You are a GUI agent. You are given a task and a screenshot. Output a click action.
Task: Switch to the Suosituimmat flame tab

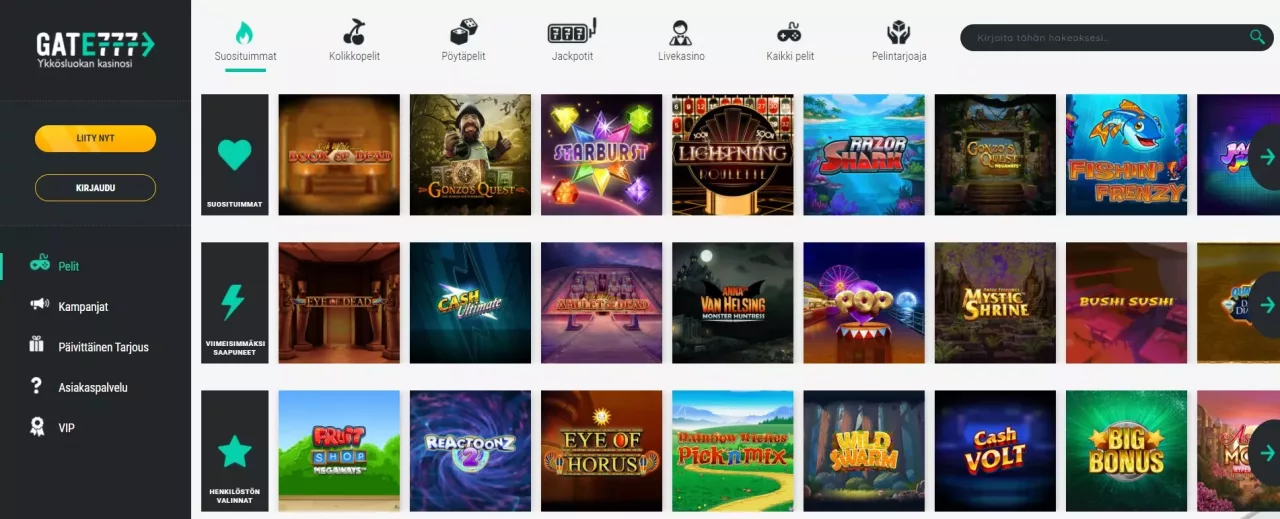click(x=245, y=41)
